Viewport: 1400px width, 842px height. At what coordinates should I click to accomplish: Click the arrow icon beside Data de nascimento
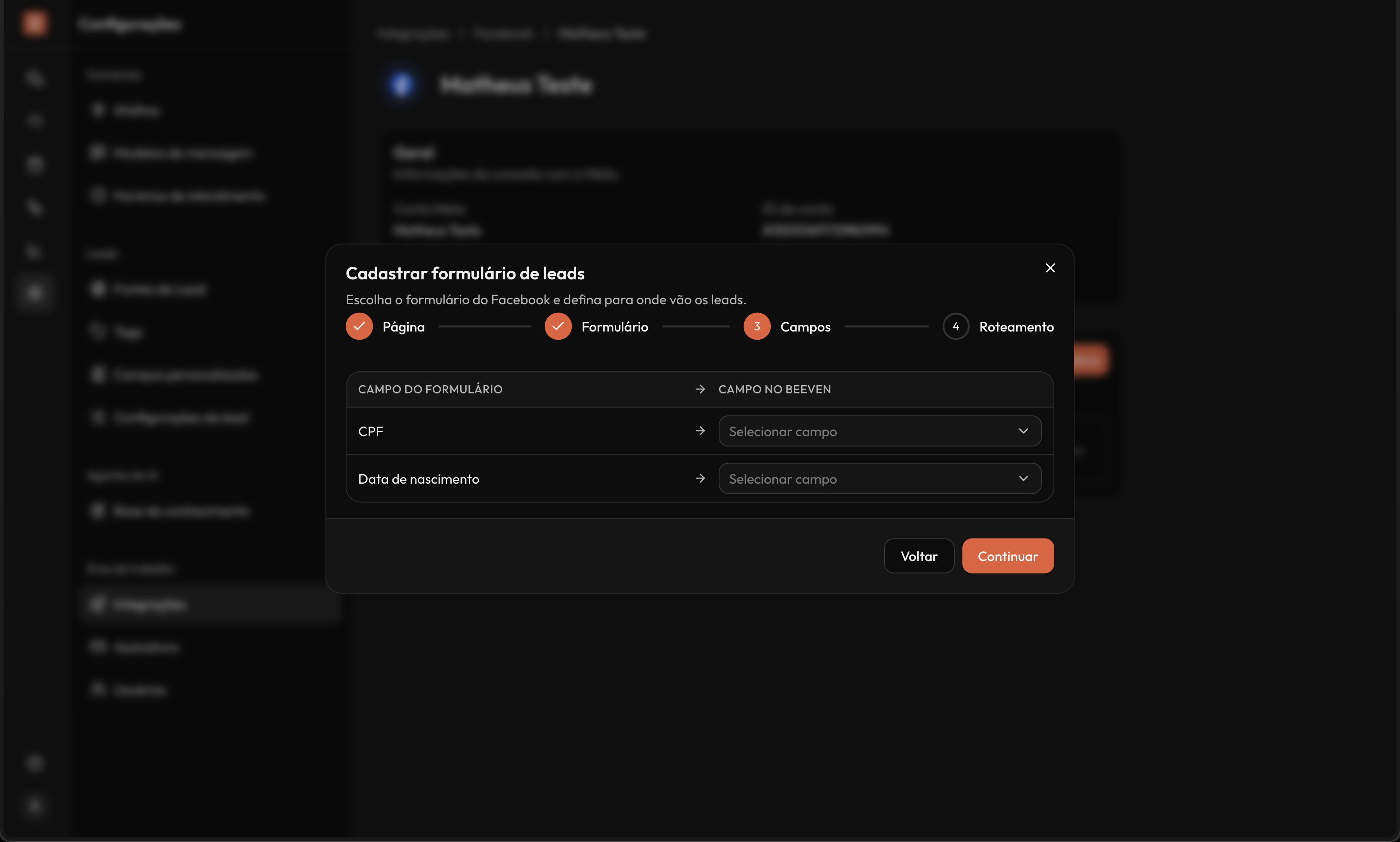[700, 478]
